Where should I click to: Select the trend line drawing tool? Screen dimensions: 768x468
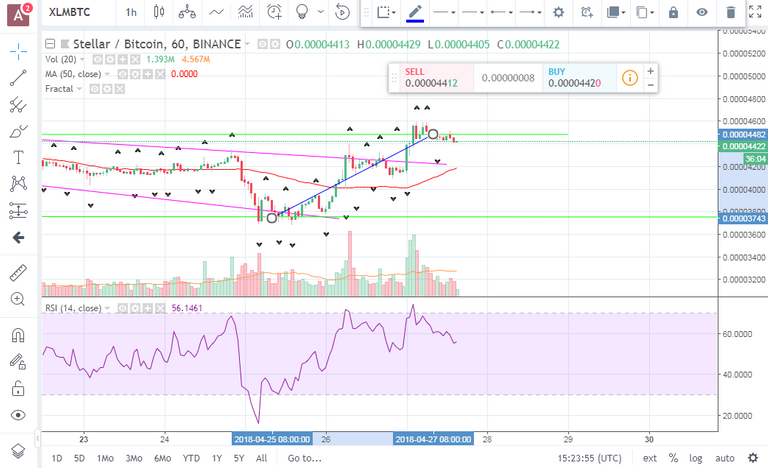(18, 78)
